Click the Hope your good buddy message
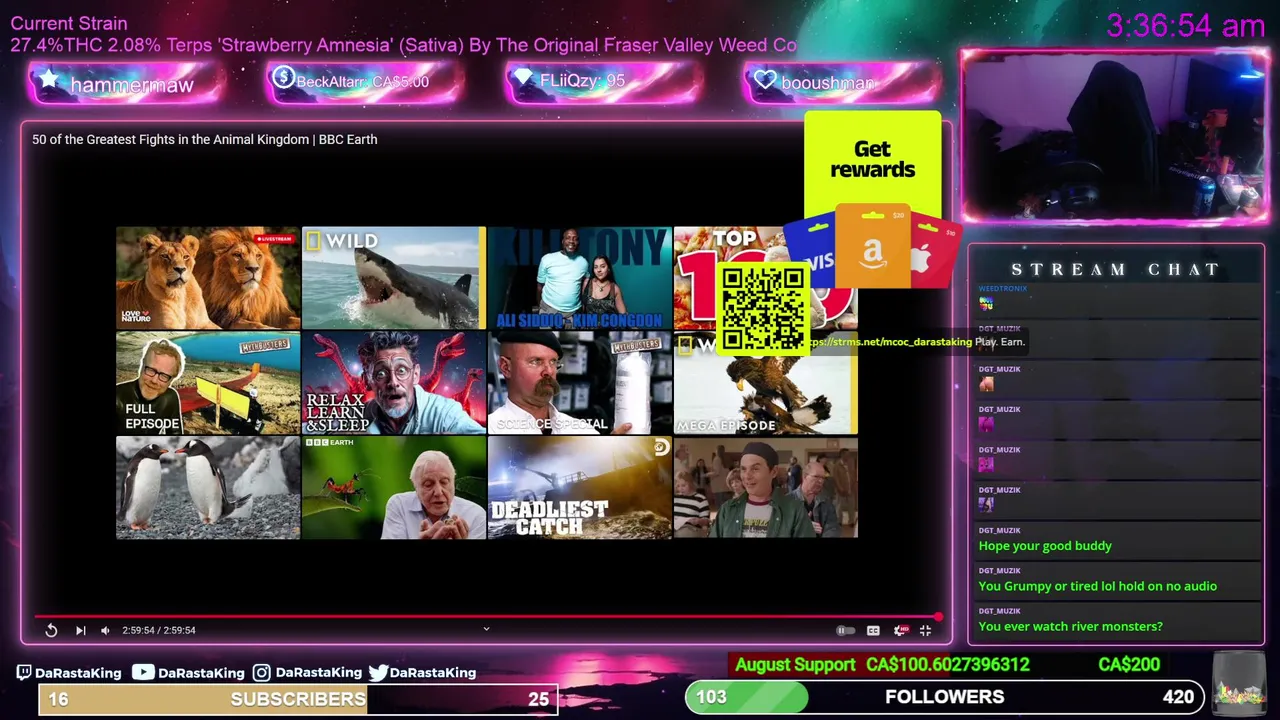This screenshot has height=720, width=1280. tap(1045, 546)
